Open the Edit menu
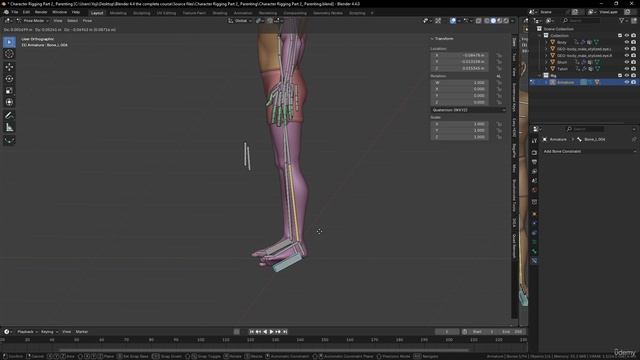 (x=26, y=12)
